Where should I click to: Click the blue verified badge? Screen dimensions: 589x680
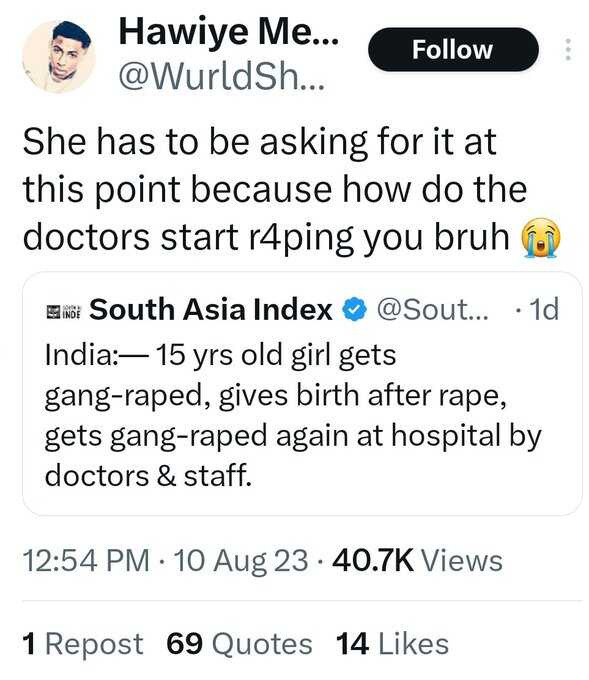pos(355,309)
